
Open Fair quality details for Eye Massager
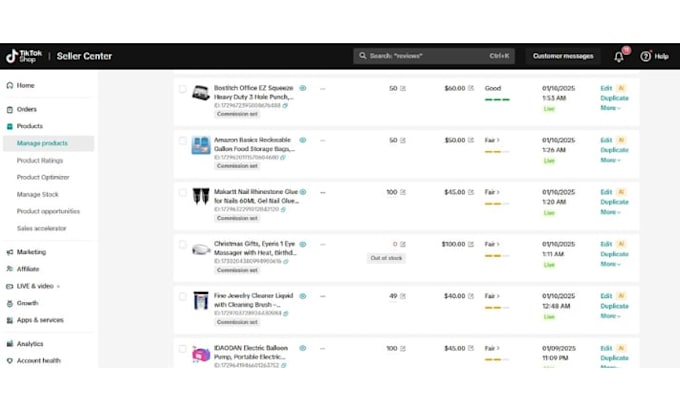(492, 244)
